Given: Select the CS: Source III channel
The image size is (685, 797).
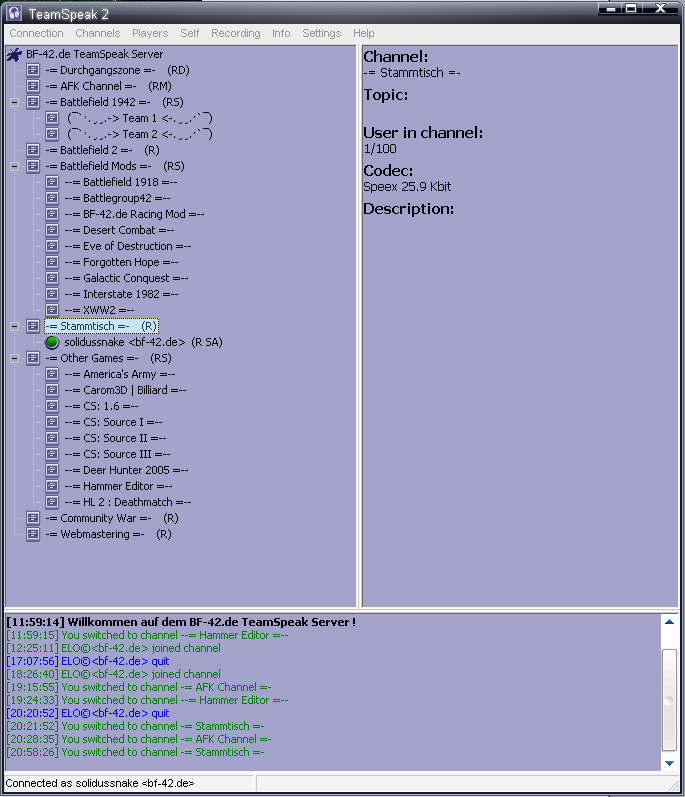Looking at the screenshot, I should coord(117,454).
